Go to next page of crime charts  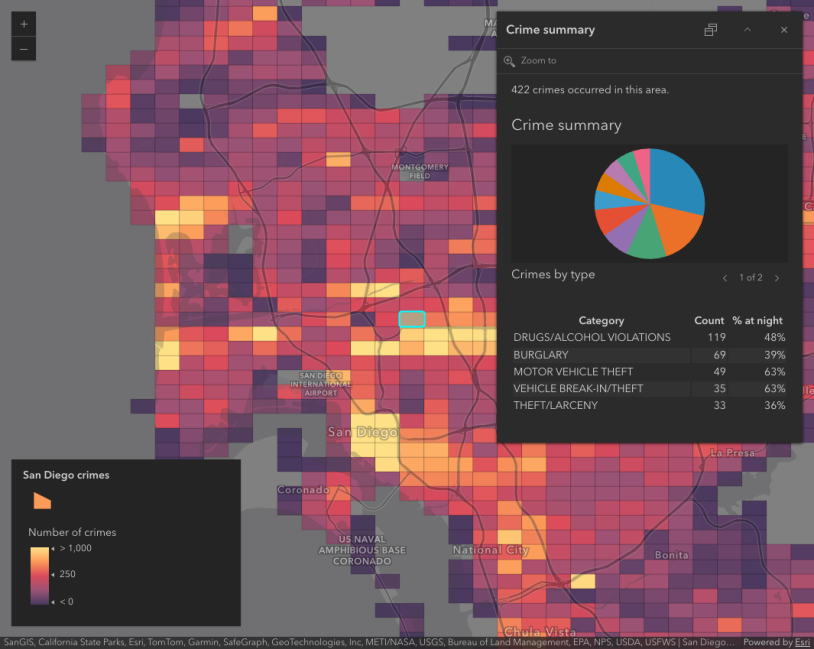tap(777, 278)
